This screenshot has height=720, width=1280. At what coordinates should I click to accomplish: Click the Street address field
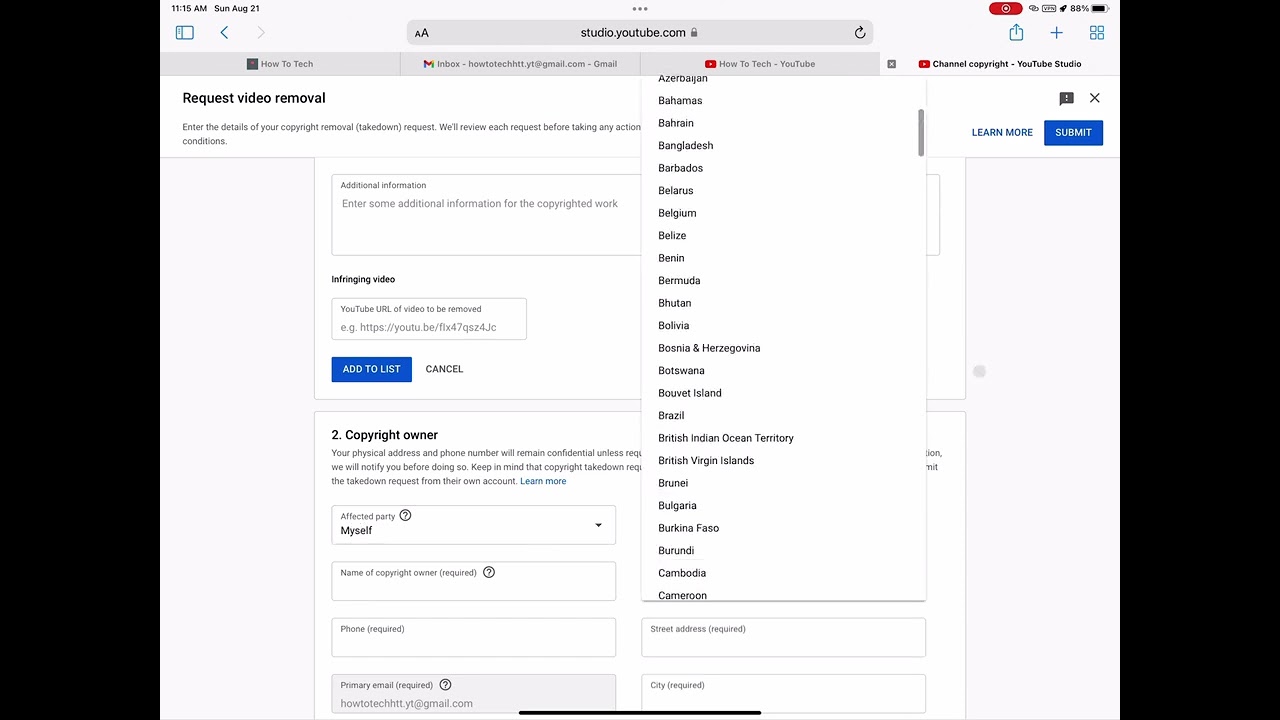783,637
